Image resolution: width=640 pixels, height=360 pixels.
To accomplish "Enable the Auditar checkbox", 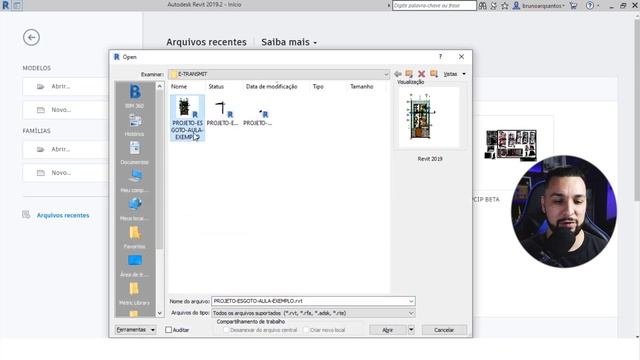I will (x=168, y=330).
